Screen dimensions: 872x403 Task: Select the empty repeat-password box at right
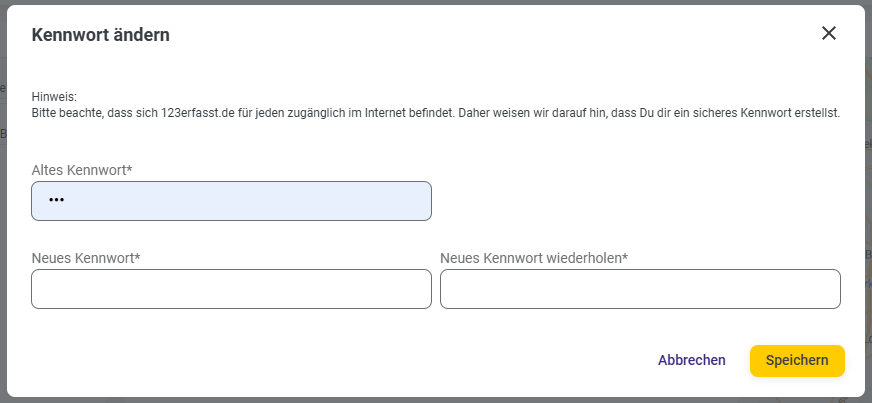(640, 289)
